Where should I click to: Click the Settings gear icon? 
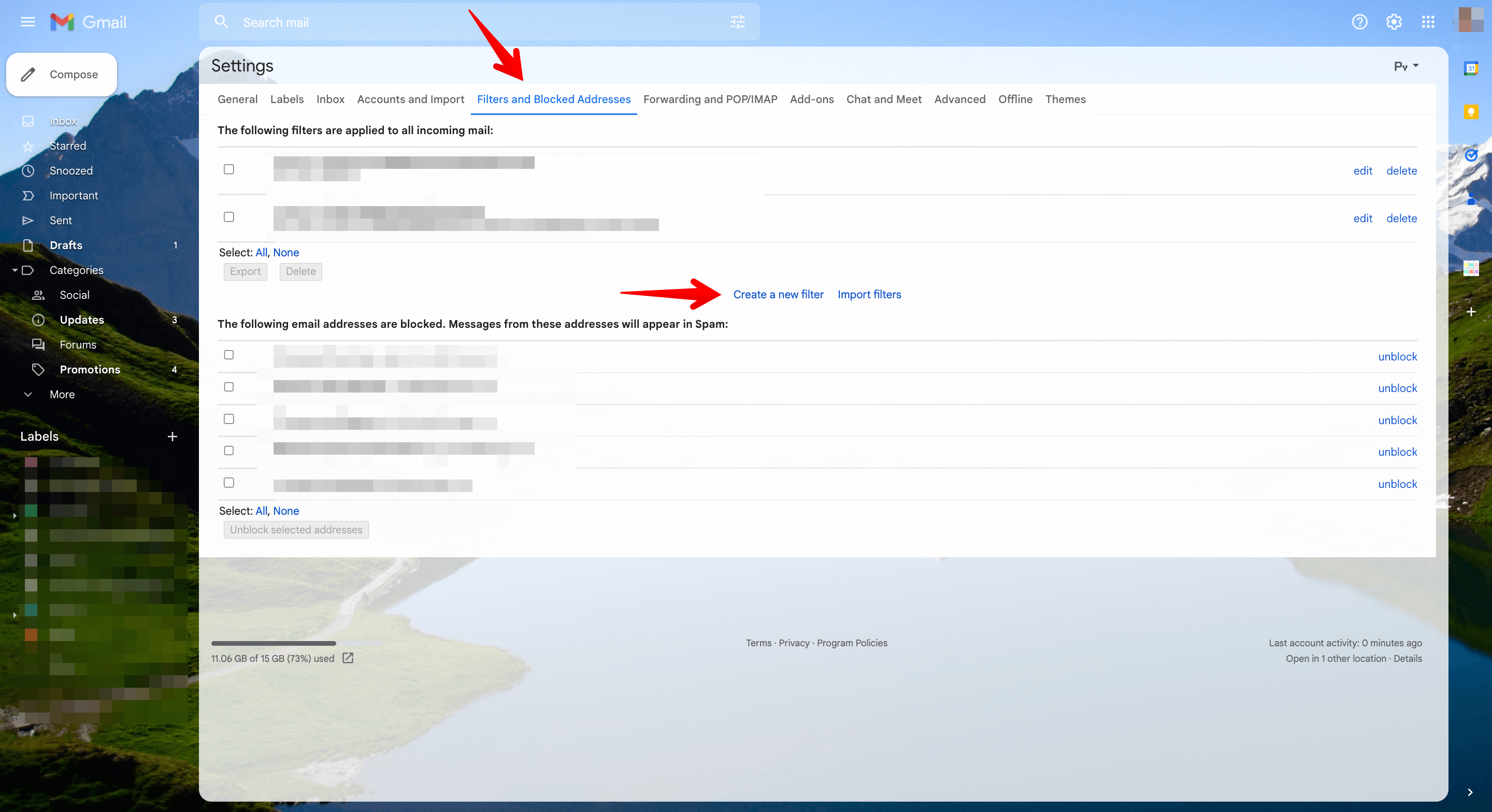pyautogui.click(x=1394, y=22)
